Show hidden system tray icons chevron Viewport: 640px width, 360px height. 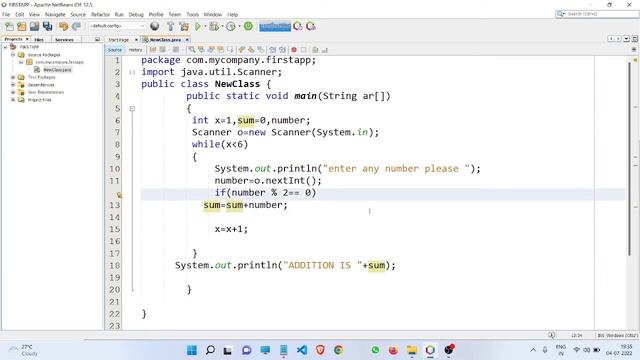pyautogui.click(x=533, y=350)
